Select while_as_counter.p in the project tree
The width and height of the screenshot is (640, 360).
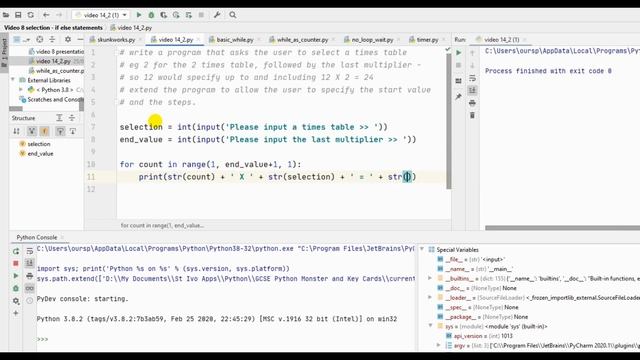[x=56, y=71]
